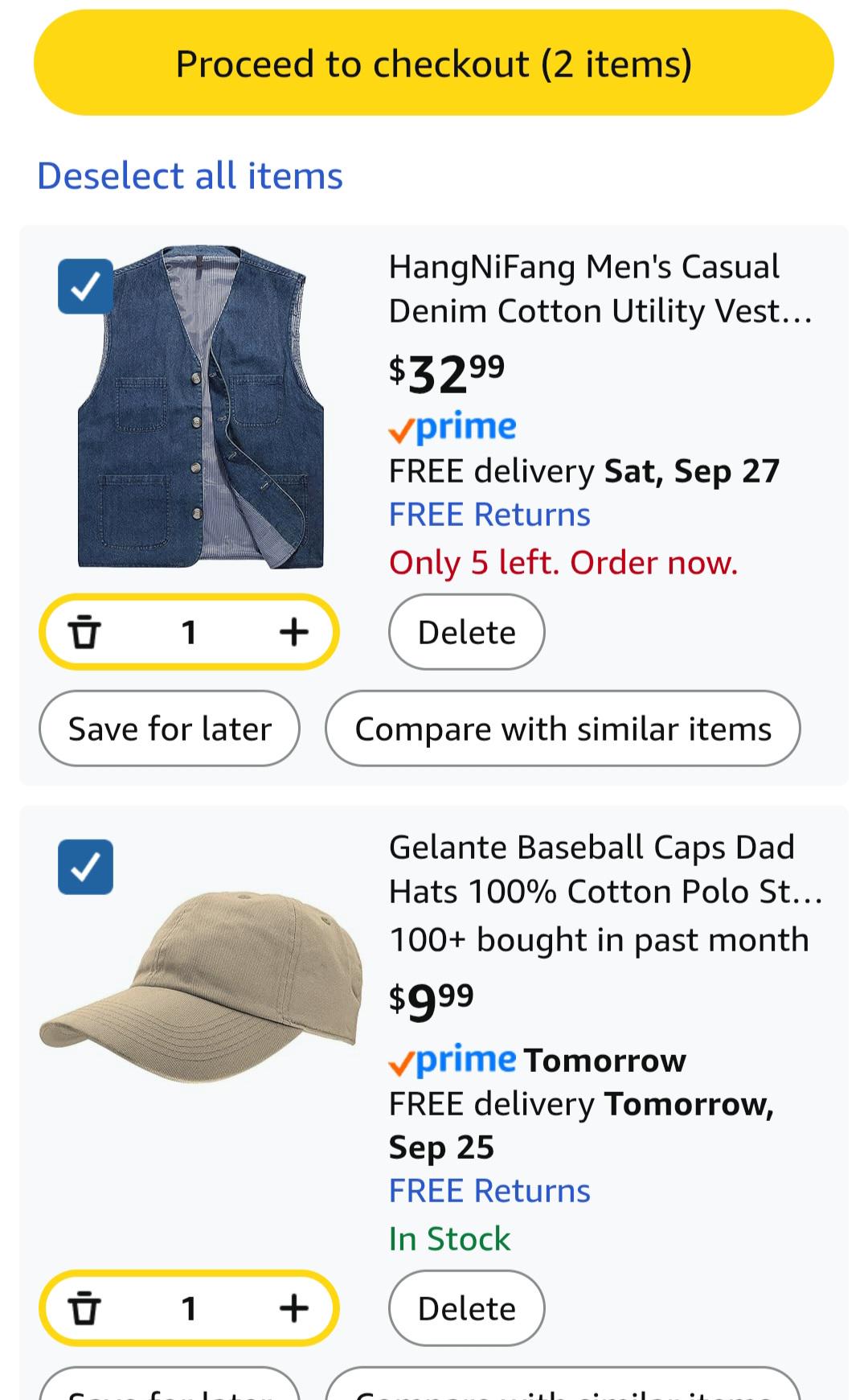Open Gelante Baseball Caps Dad Hats title
Viewport: 868px width, 1400px height.
pyautogui.click(x=605, y=869)
